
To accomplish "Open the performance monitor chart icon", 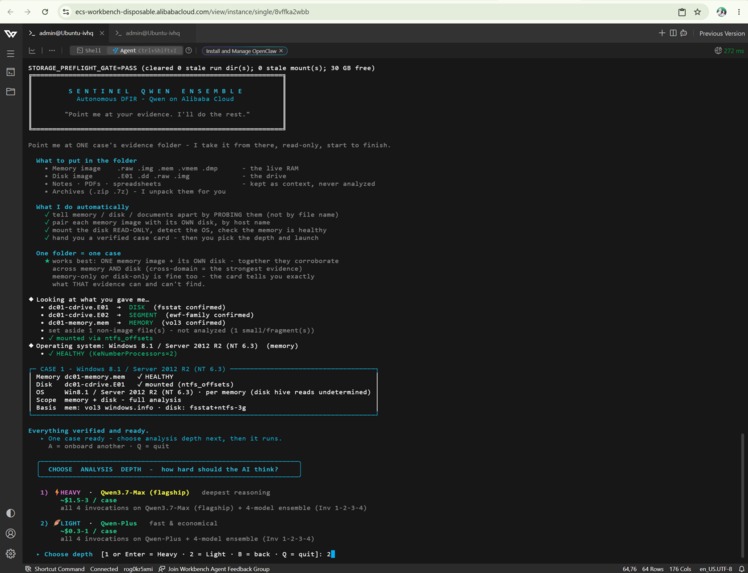I will [x=32, y=51].
